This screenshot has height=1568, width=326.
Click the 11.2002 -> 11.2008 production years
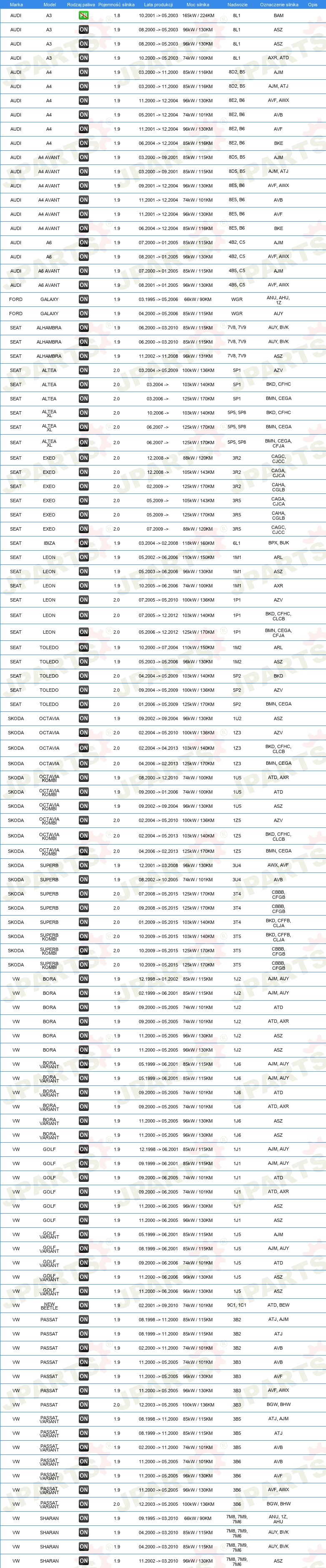[158, 357]
